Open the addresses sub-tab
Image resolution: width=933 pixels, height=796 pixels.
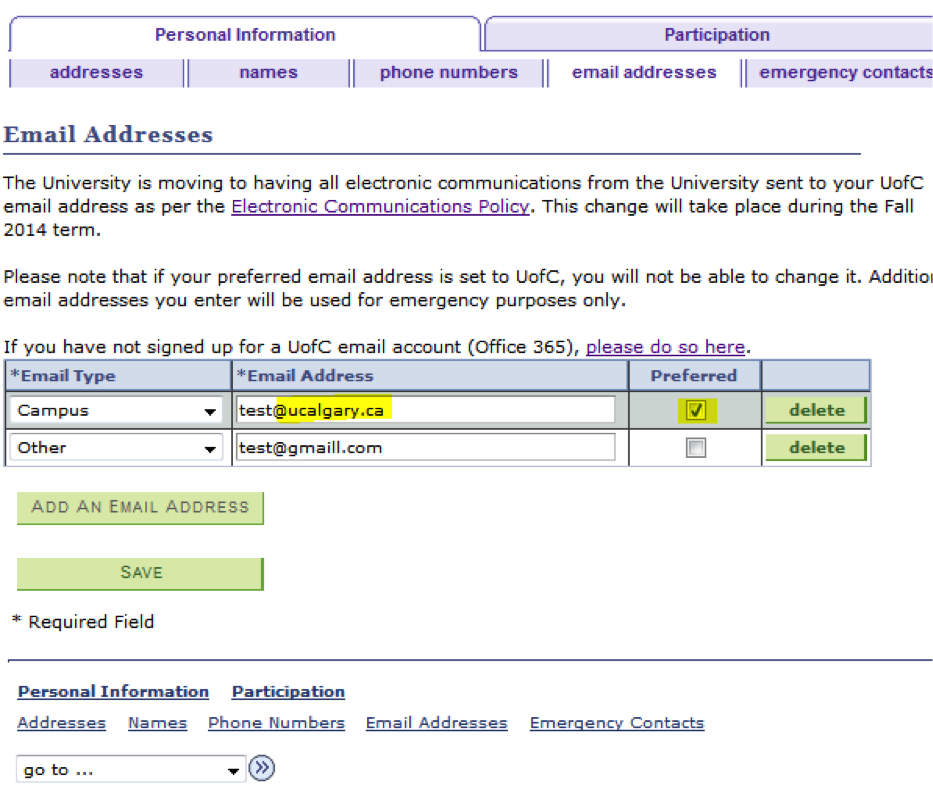[96, 73]
